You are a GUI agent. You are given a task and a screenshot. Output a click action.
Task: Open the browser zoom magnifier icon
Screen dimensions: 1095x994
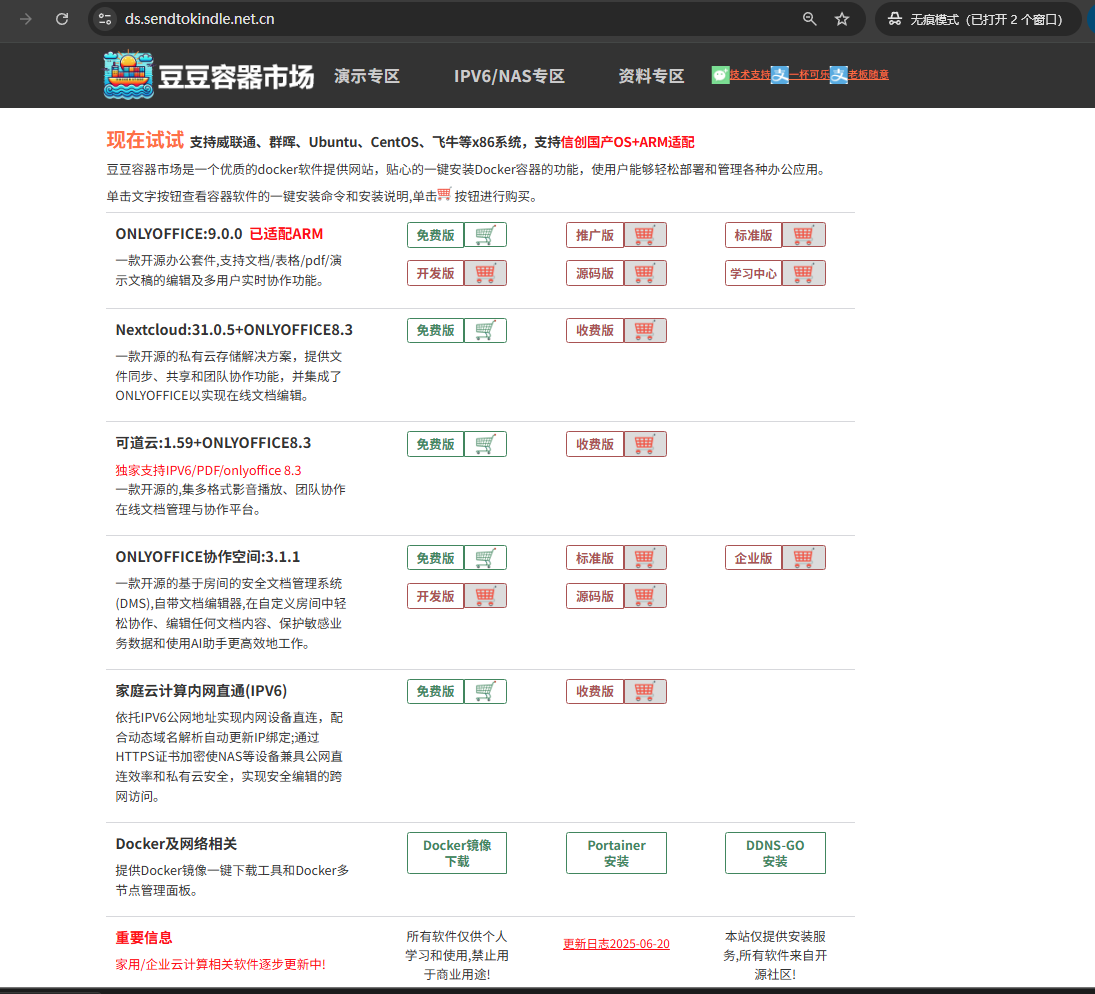click(809, 19)
